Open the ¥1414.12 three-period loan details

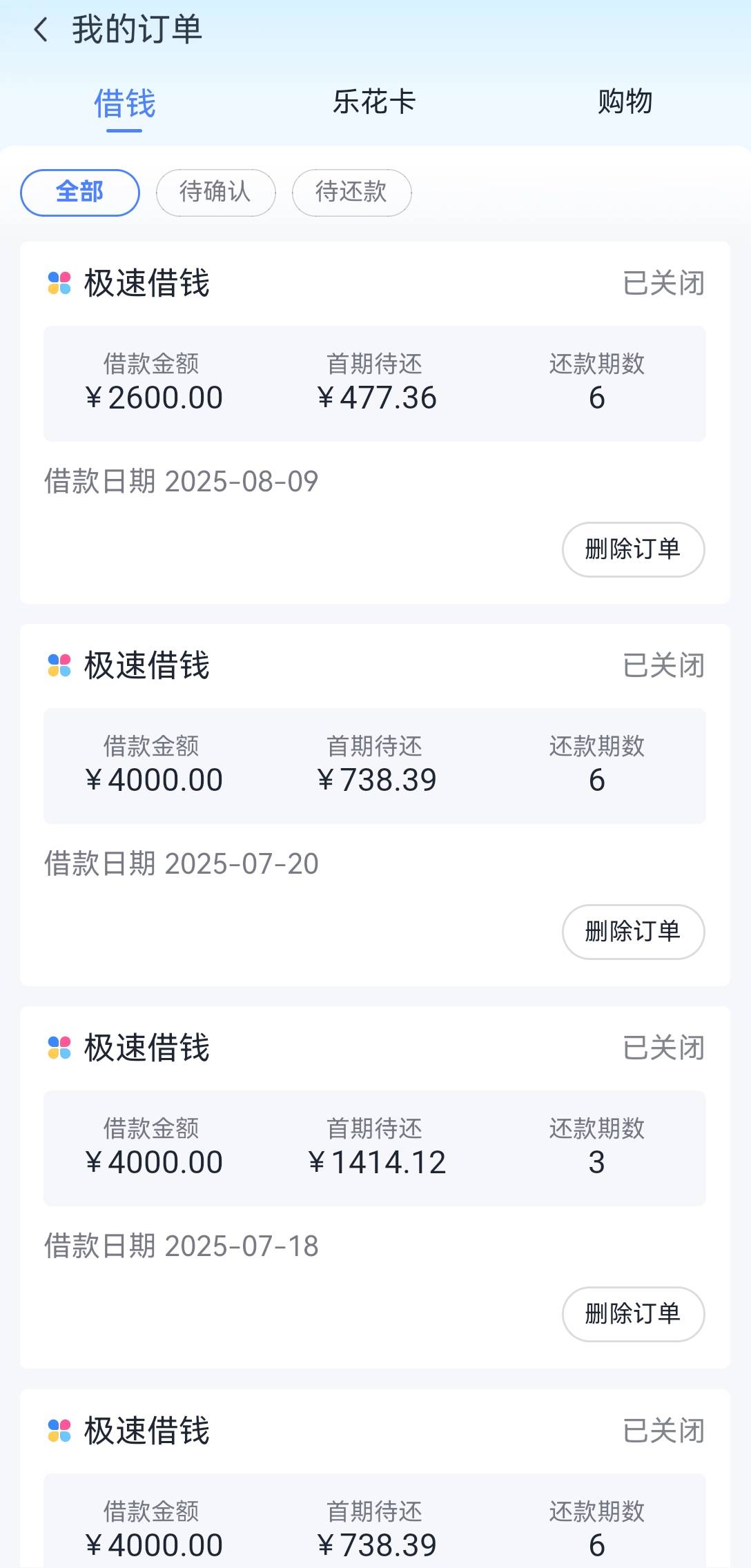(375, 1148)
